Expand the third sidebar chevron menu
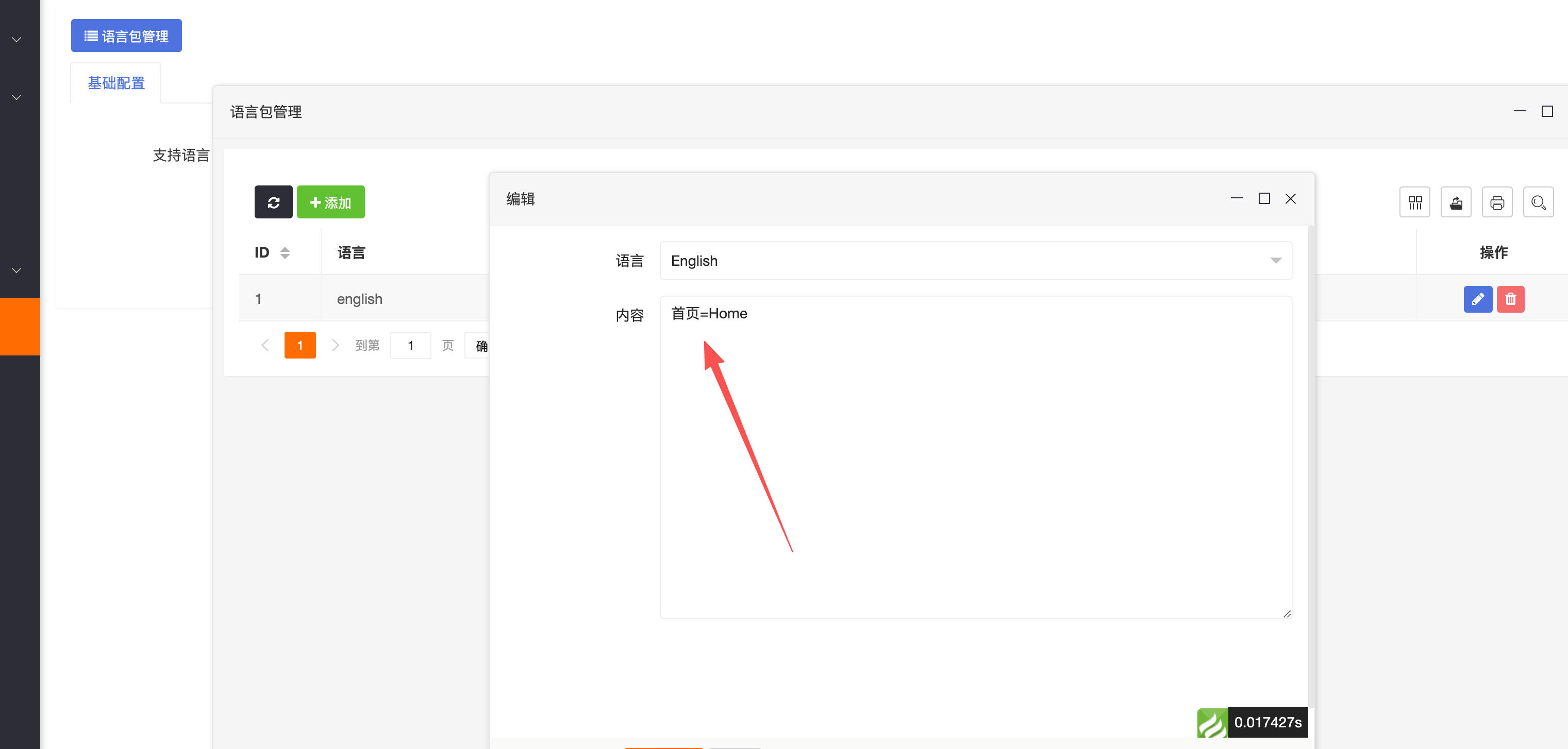This screenshot has width=1568, height=749. coord(17,270)
